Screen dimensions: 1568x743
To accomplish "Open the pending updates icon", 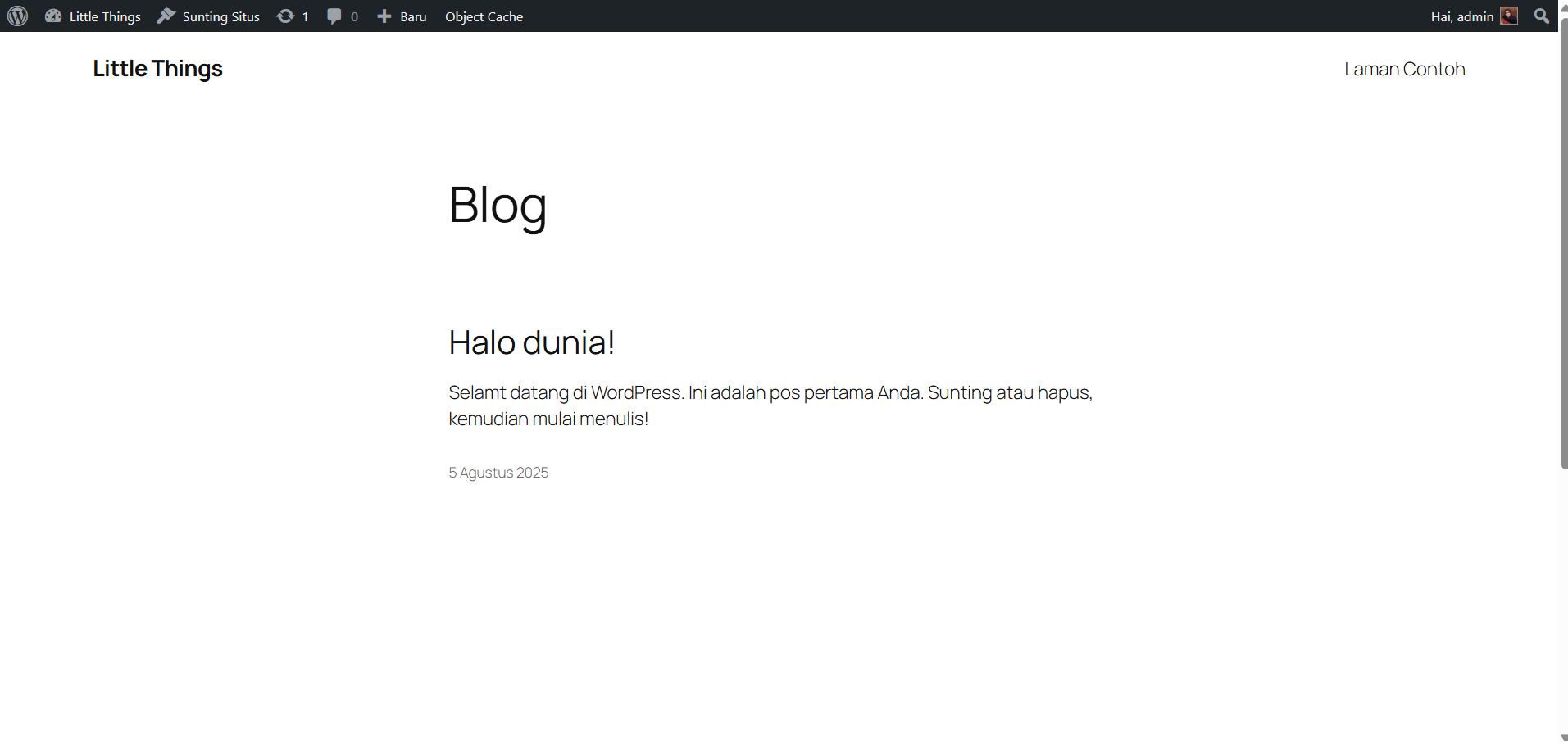I will [x=285, y=16].
